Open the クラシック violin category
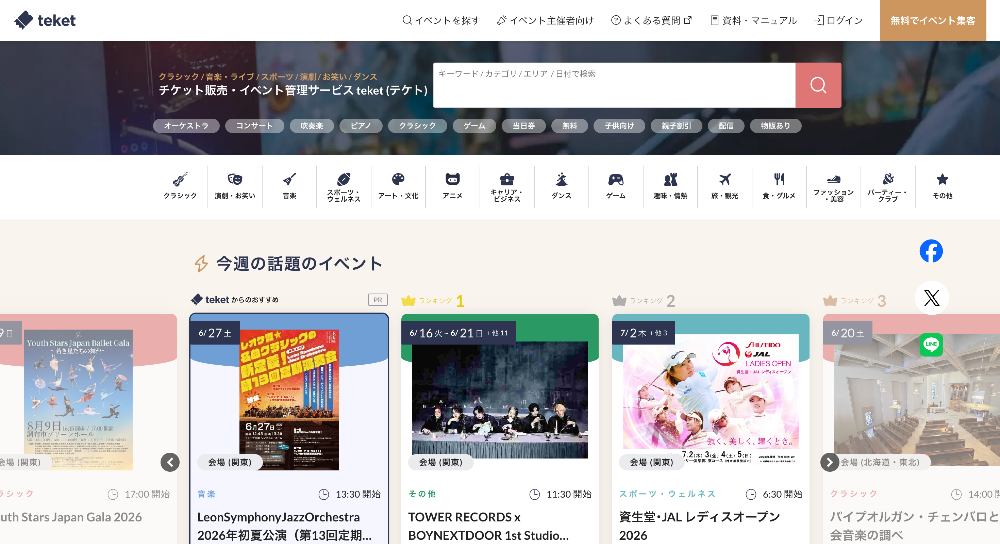Viewport: 1000px width, 544px height. [x=180, y=186]
